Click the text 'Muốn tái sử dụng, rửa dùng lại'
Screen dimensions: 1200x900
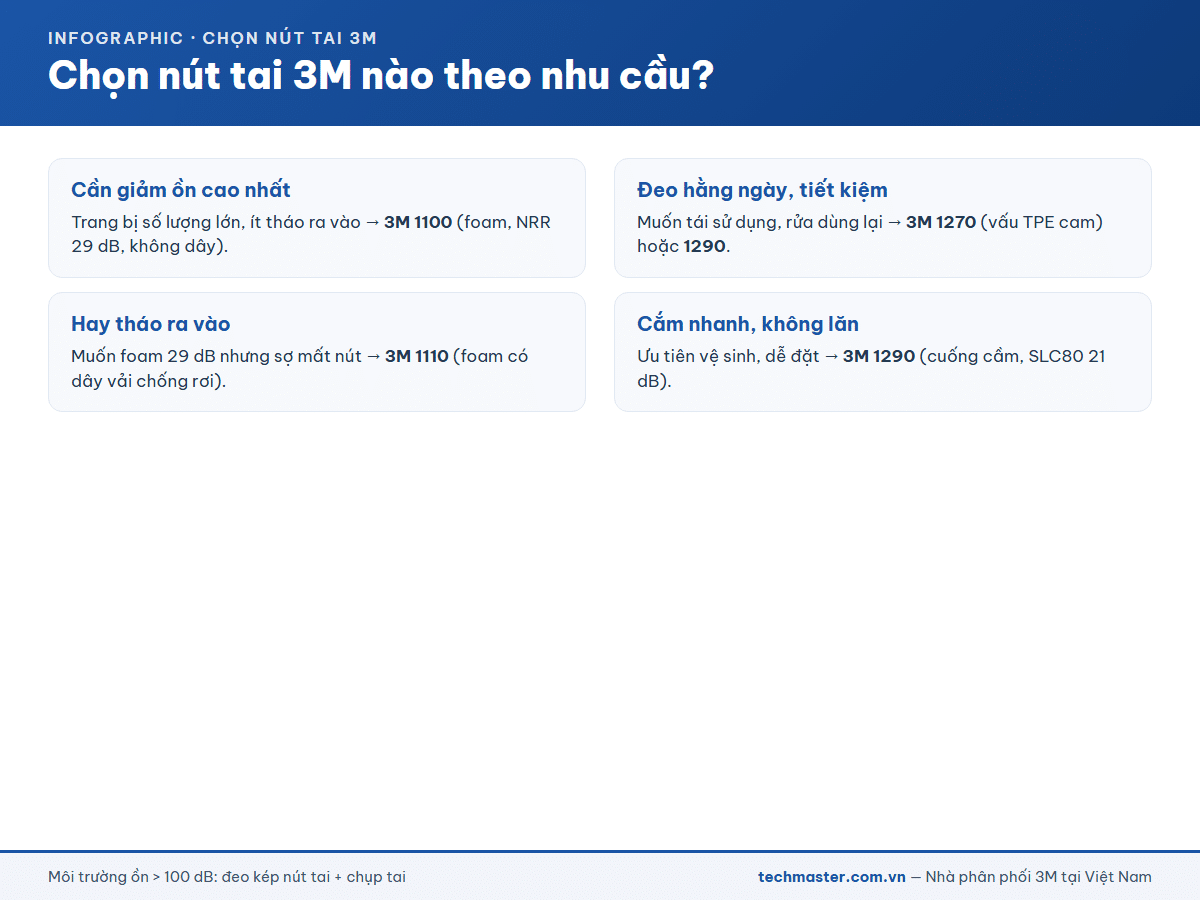pos(760,222)
